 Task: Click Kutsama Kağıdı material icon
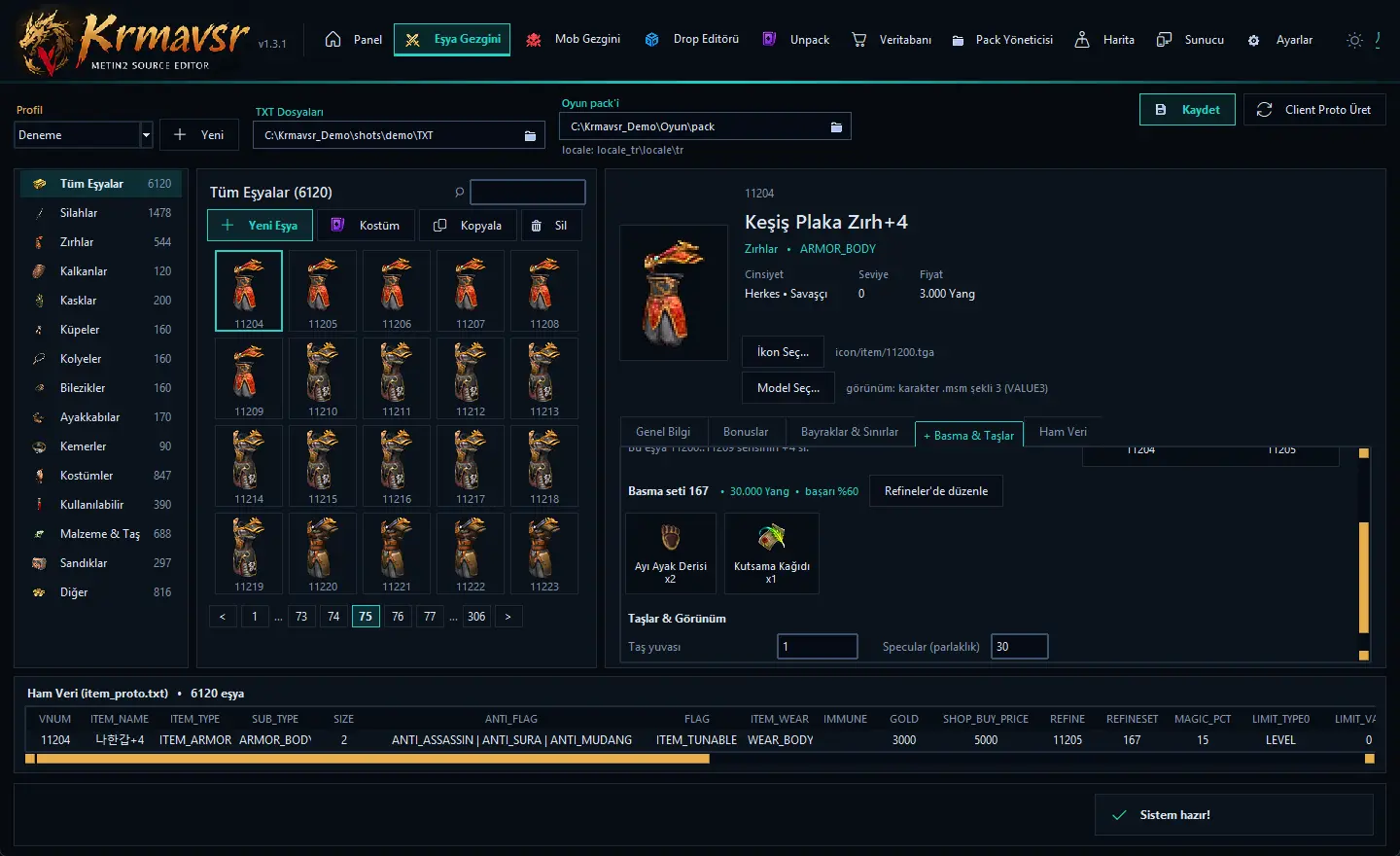(x=772, y=537)
